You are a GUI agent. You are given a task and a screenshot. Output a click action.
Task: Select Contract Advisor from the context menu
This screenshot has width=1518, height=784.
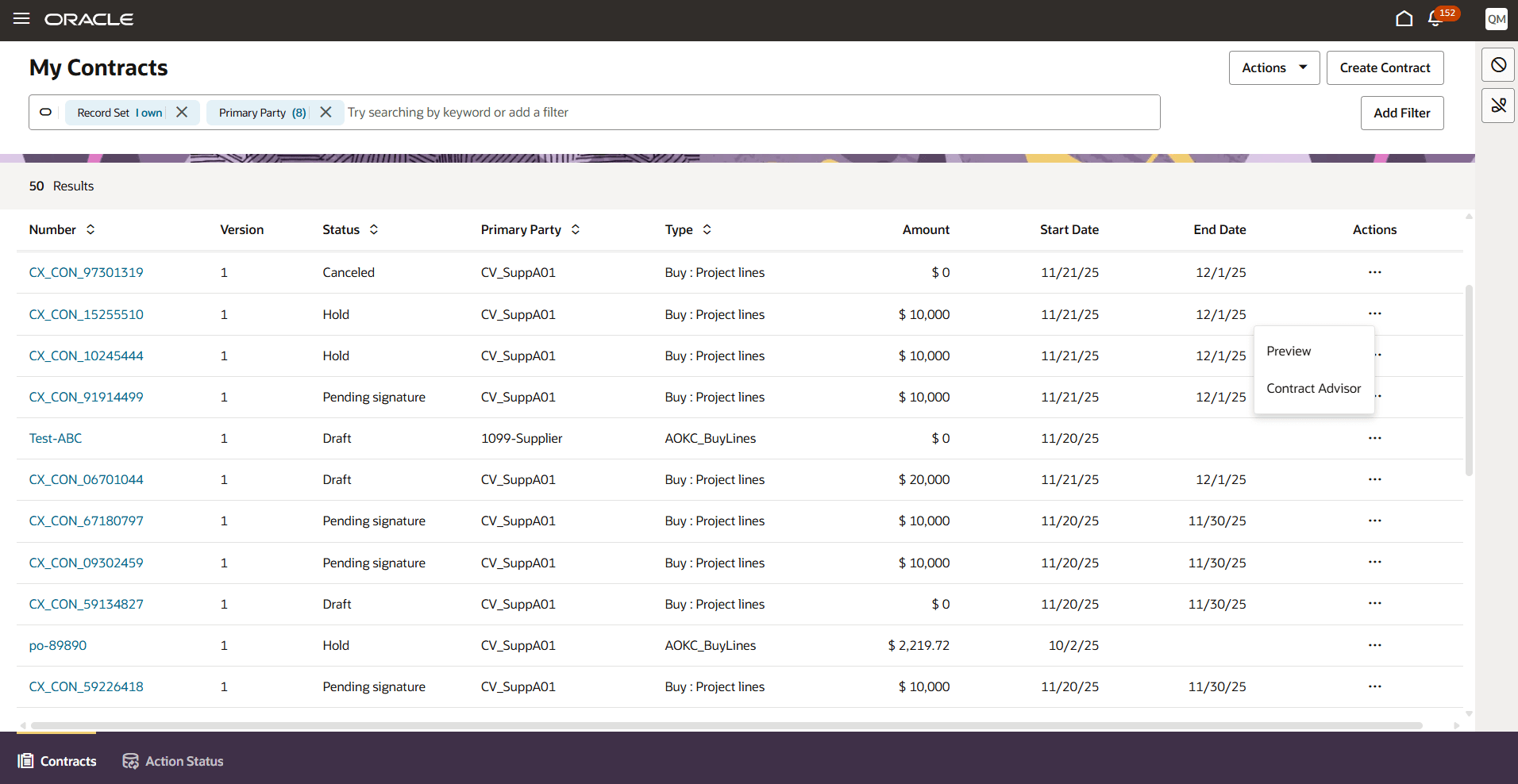point(1314,388)
